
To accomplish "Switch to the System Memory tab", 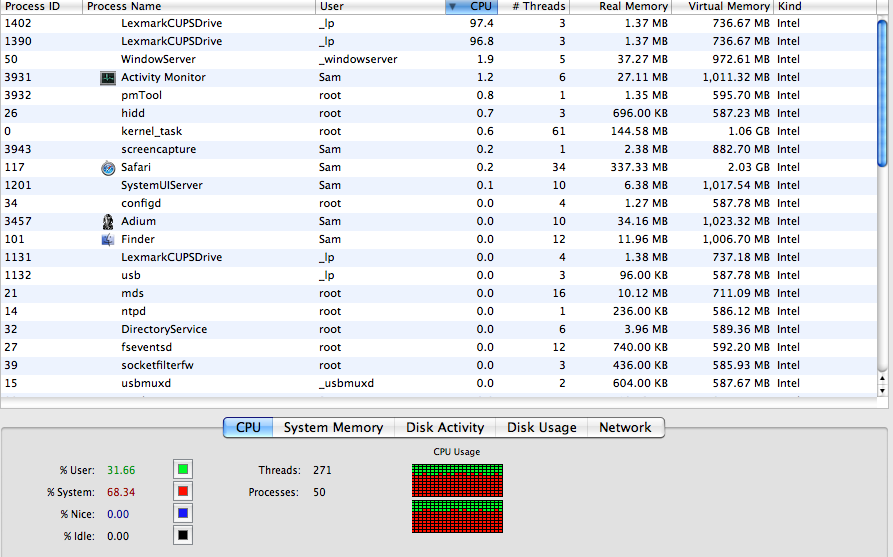I will point(333,428).
